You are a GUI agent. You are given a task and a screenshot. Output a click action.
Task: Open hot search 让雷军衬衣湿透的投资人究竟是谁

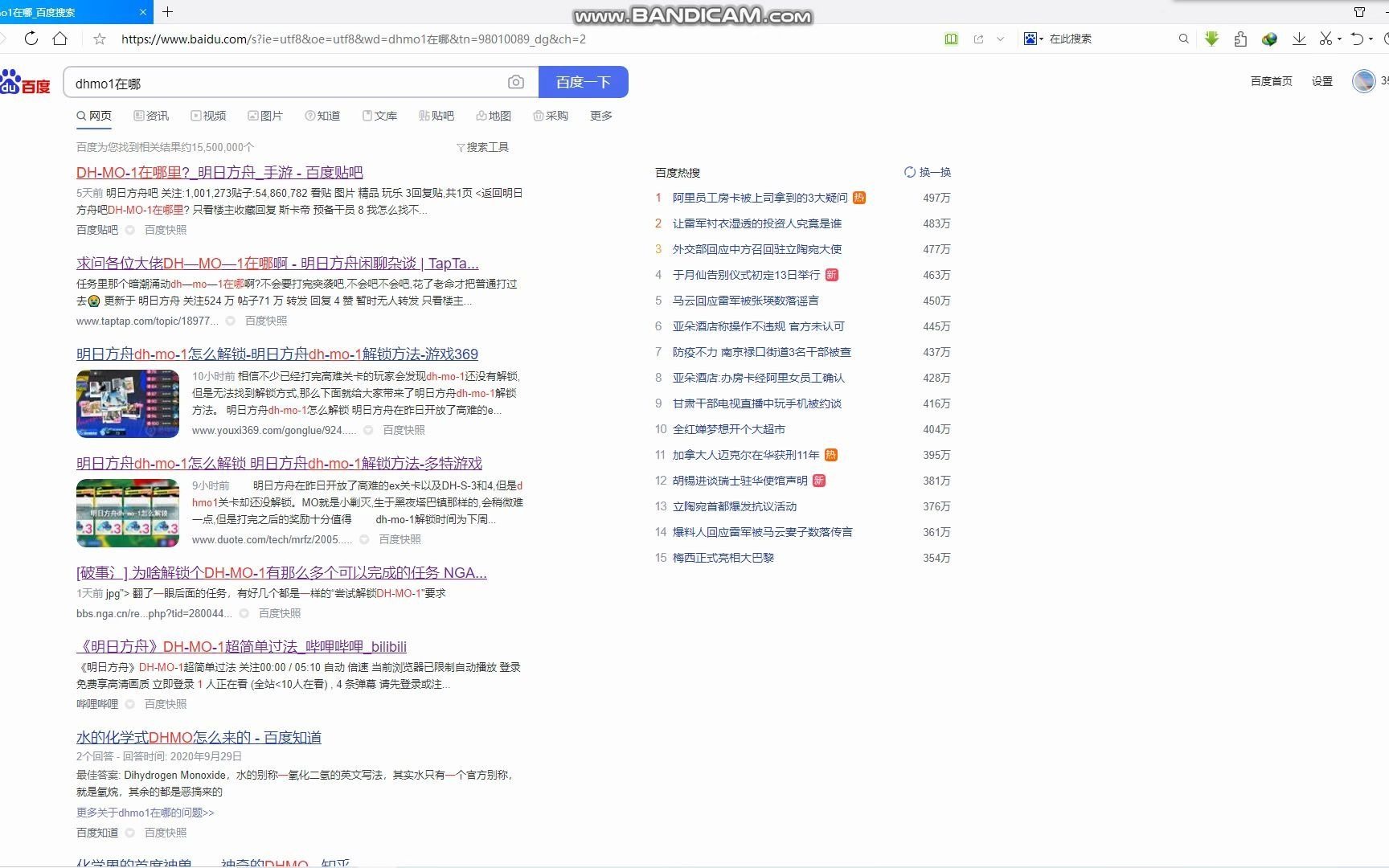tap(757, 223)
